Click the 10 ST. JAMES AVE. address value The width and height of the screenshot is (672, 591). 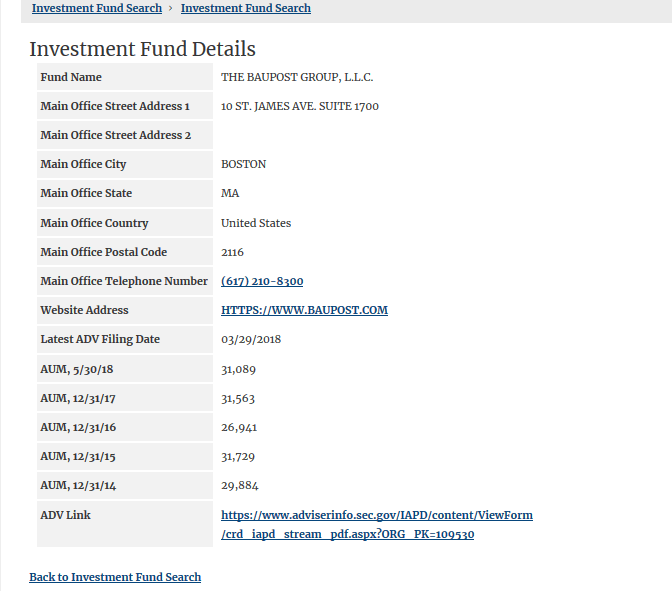299,106
